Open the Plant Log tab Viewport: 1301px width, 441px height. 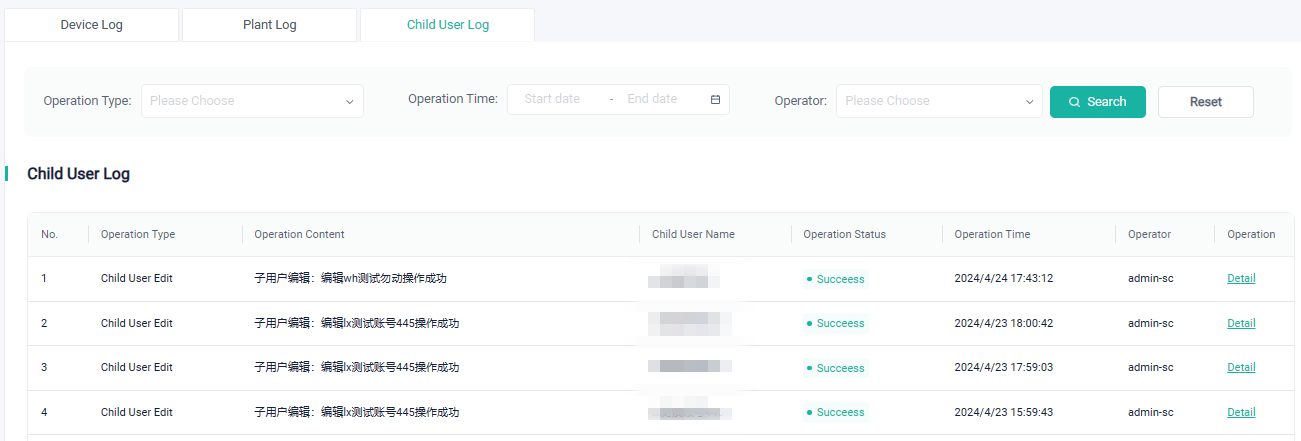[x=269, y=25]
